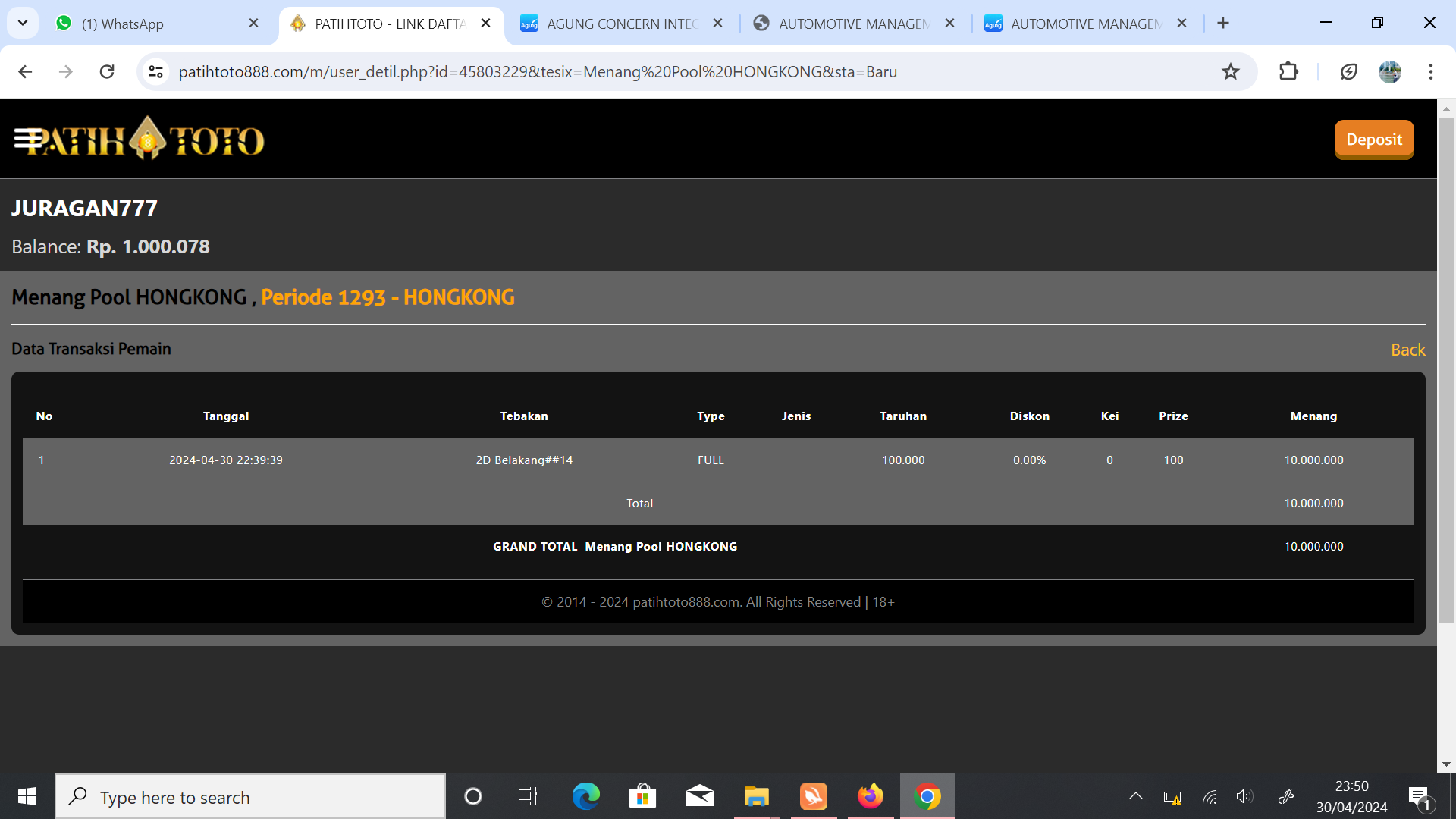Click the orange Deposit button
The width and height of the screenshot is (1456, 819).
click(x=1373, y=140)
